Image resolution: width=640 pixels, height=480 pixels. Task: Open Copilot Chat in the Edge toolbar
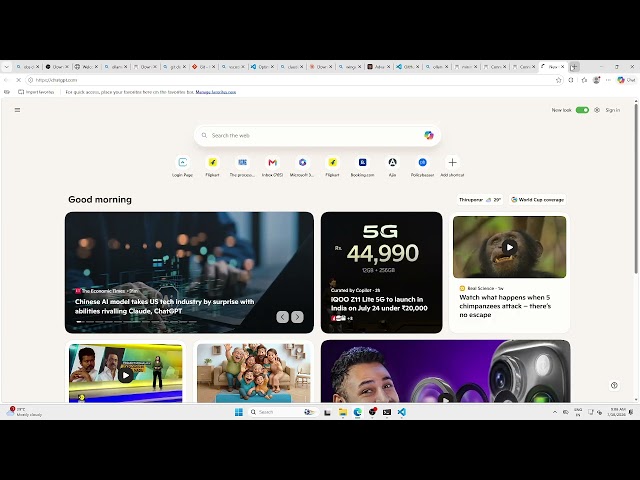[x=626, y=80]
